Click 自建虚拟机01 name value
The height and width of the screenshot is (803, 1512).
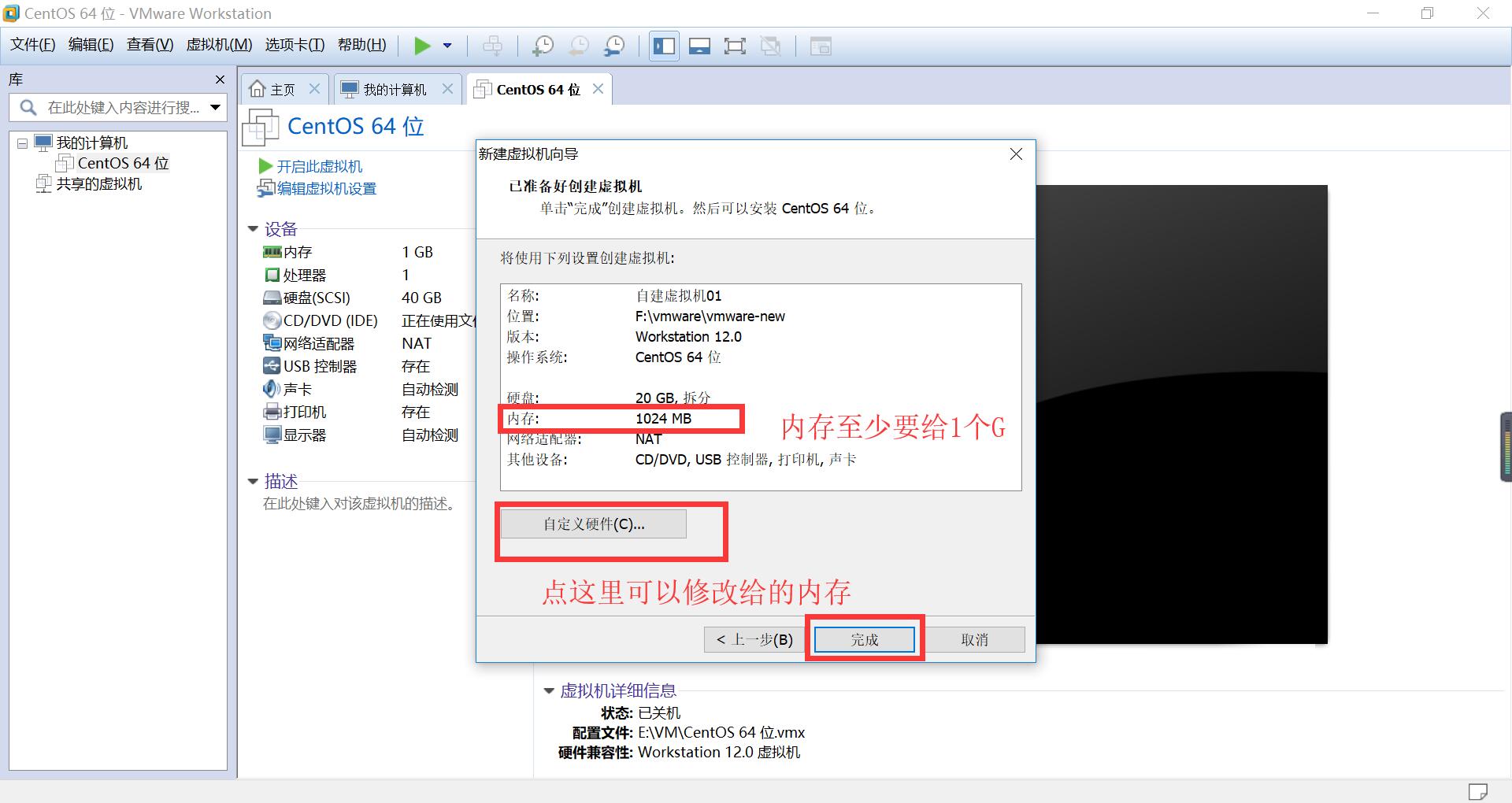point(679,296)
